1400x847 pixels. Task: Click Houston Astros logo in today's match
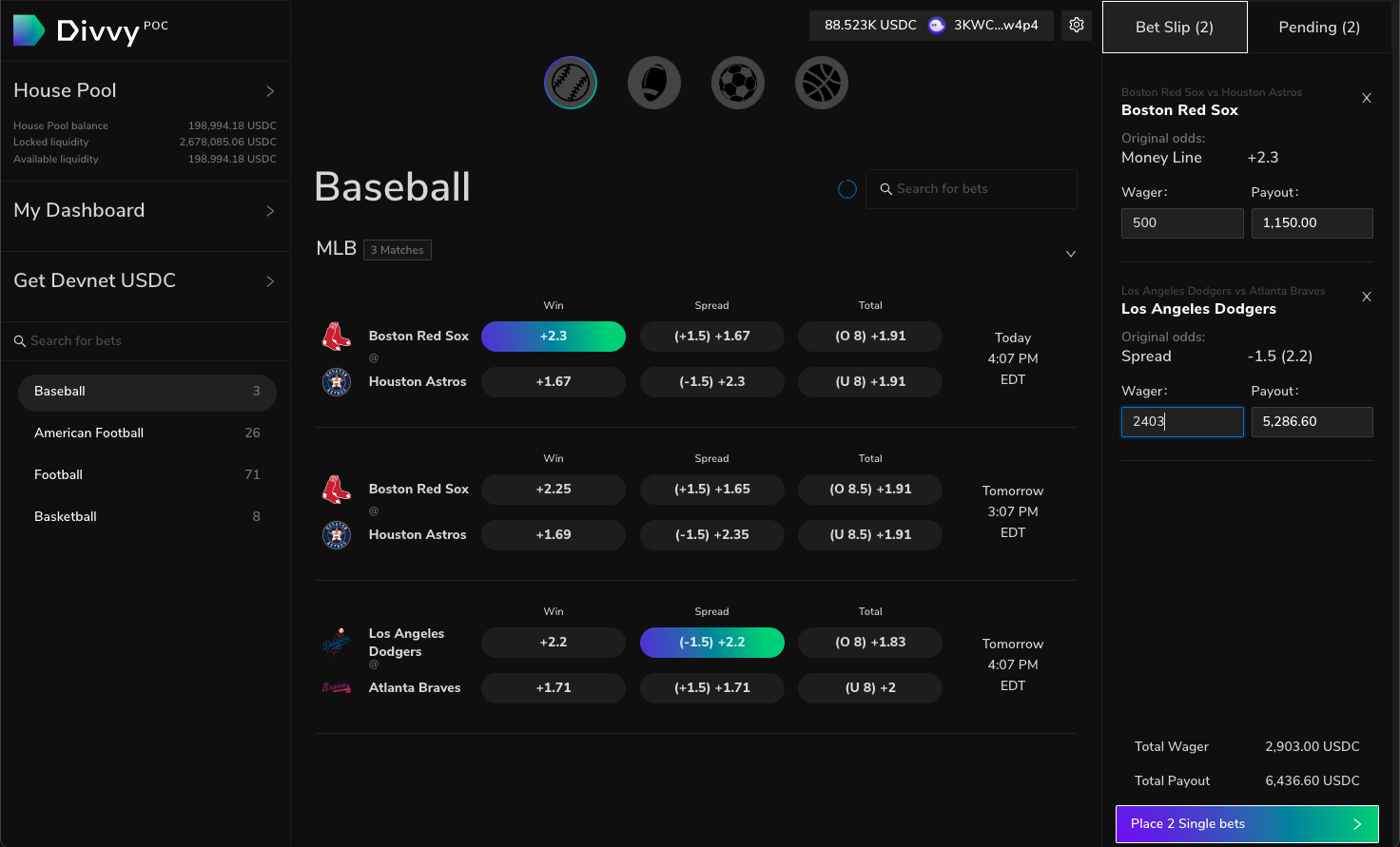337,382
